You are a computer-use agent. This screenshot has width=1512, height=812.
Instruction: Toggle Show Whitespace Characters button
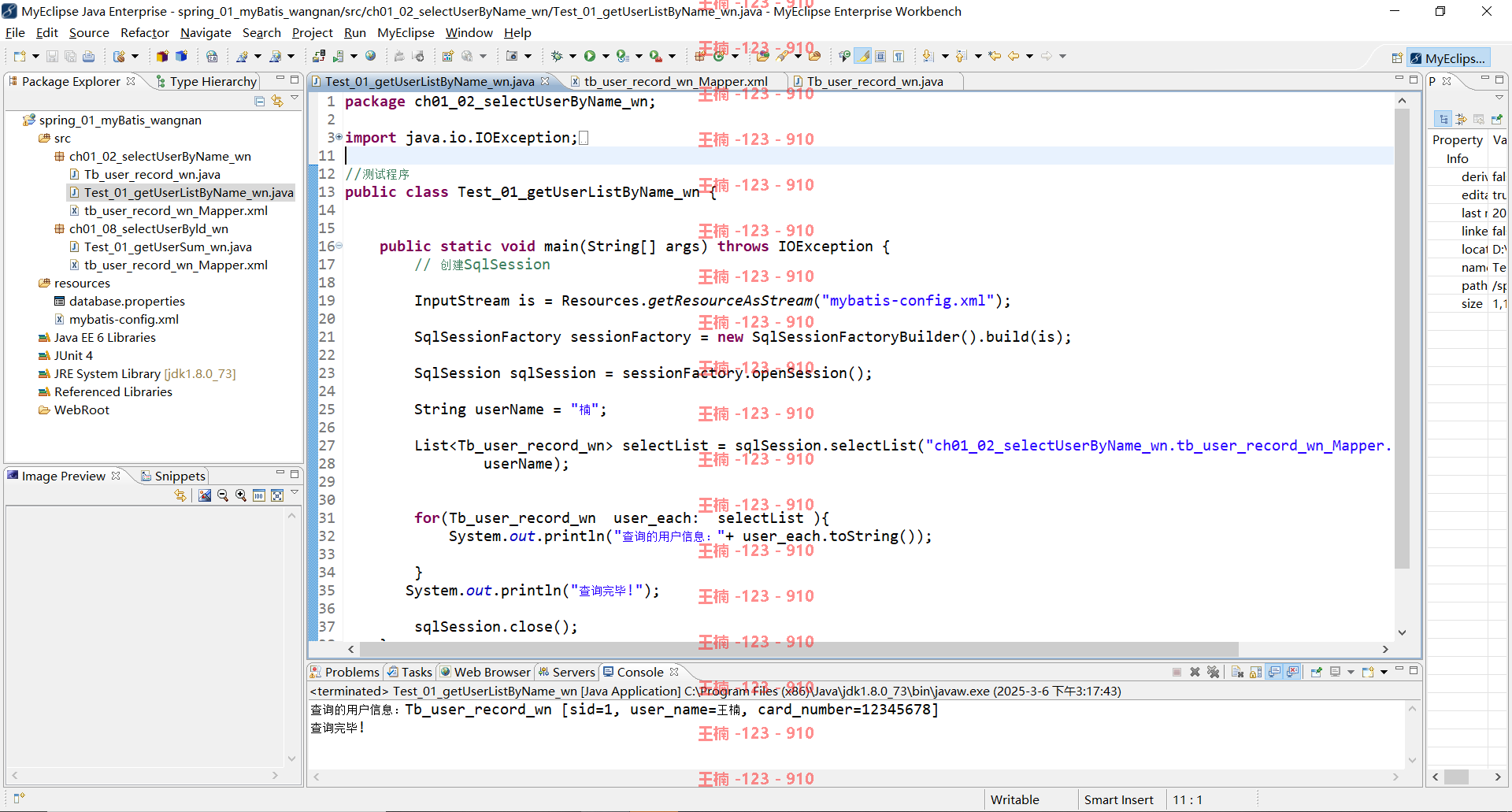[x=899, y=56]
